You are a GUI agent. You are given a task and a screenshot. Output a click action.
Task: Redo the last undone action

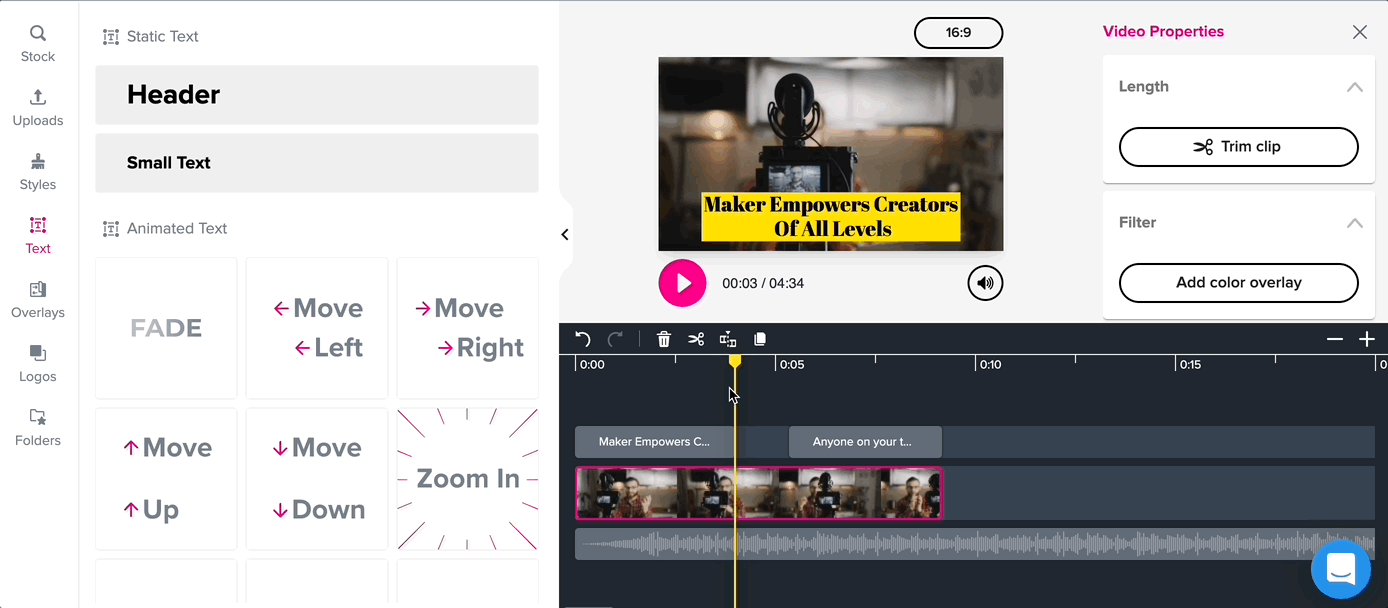click(x=615, y=339)
